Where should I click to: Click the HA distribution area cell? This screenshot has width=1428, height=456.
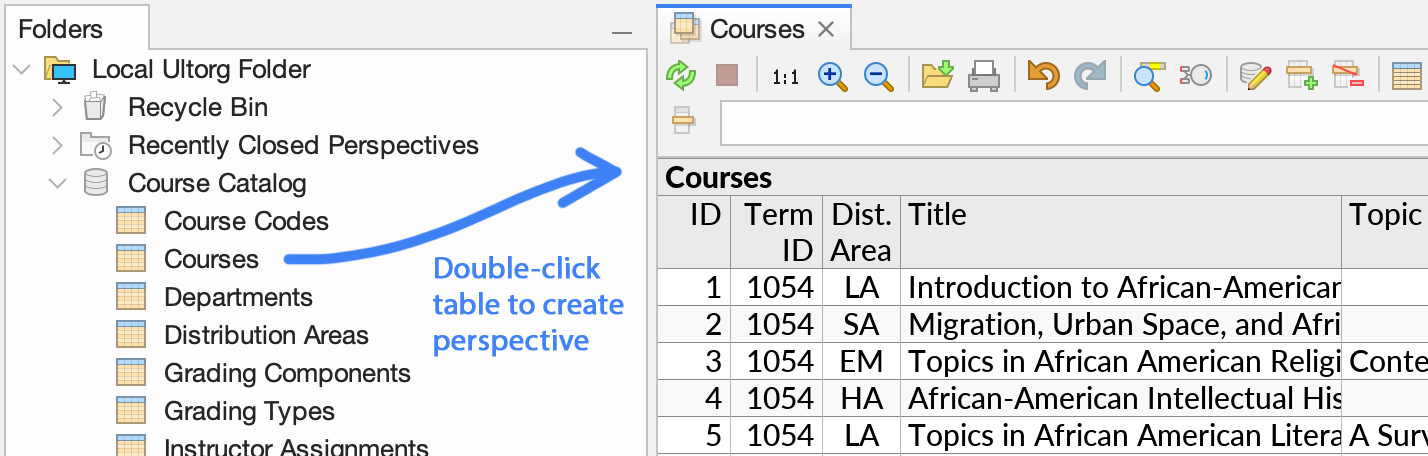(x=861, y=398)
